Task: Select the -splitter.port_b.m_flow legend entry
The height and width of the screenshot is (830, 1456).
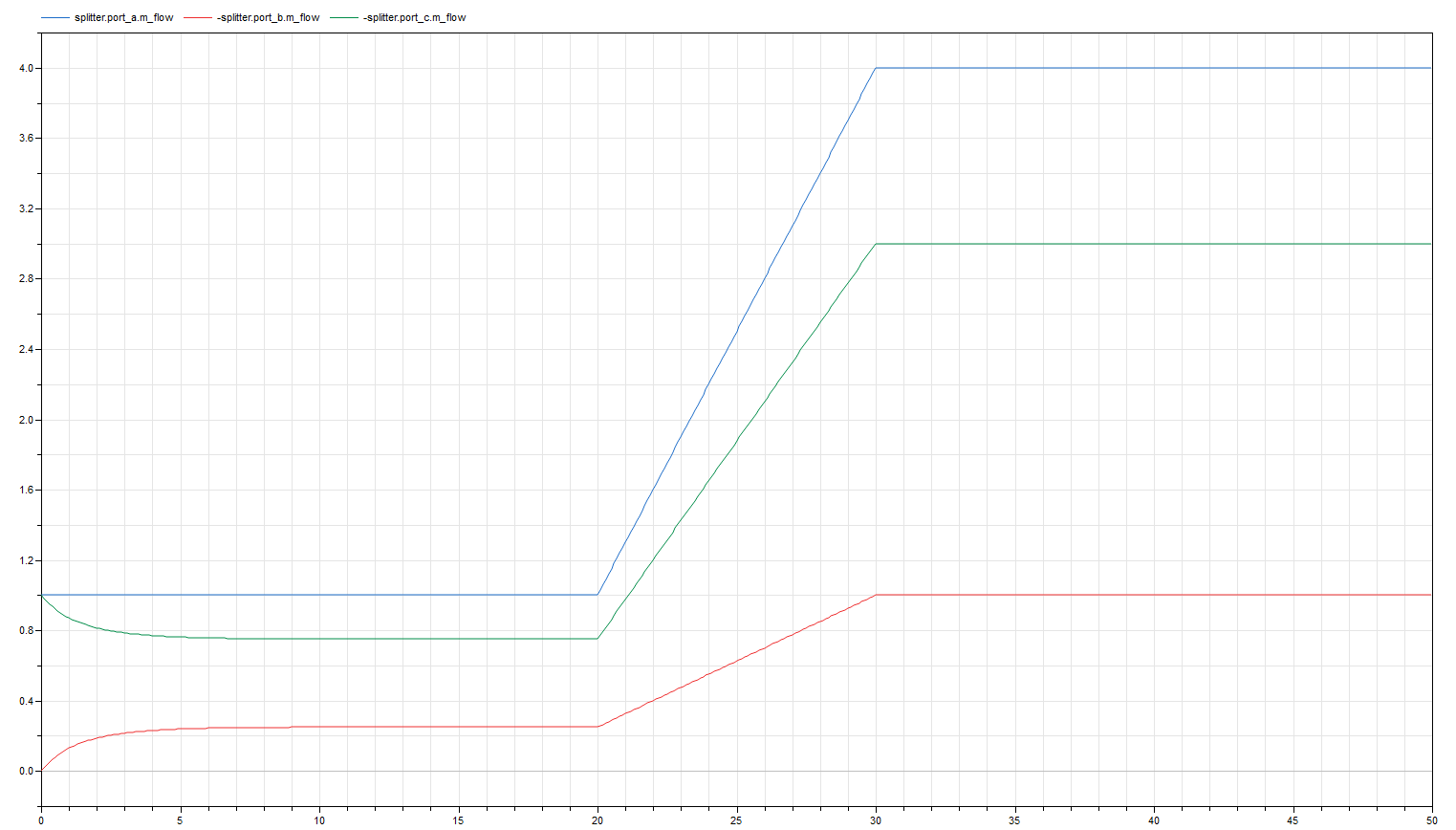Action: click(268, 17)
